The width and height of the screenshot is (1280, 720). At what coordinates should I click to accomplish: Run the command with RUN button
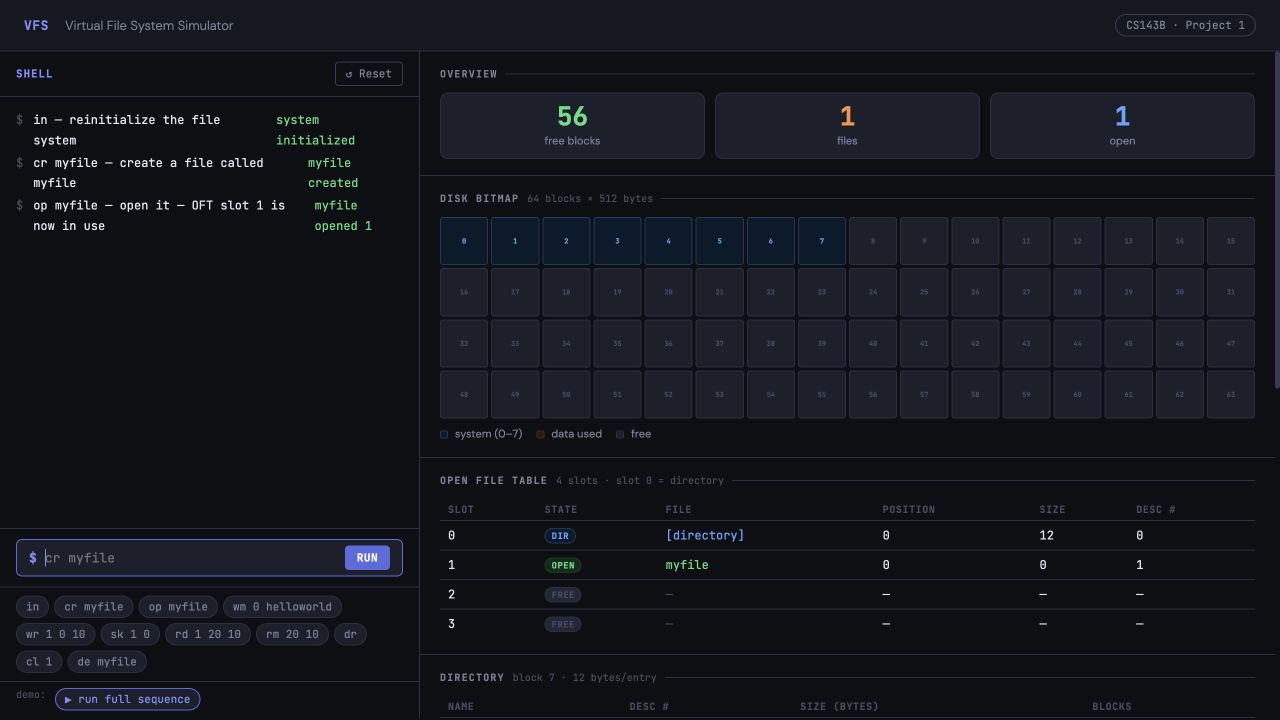pyautogui.click(x=367, y=558)
